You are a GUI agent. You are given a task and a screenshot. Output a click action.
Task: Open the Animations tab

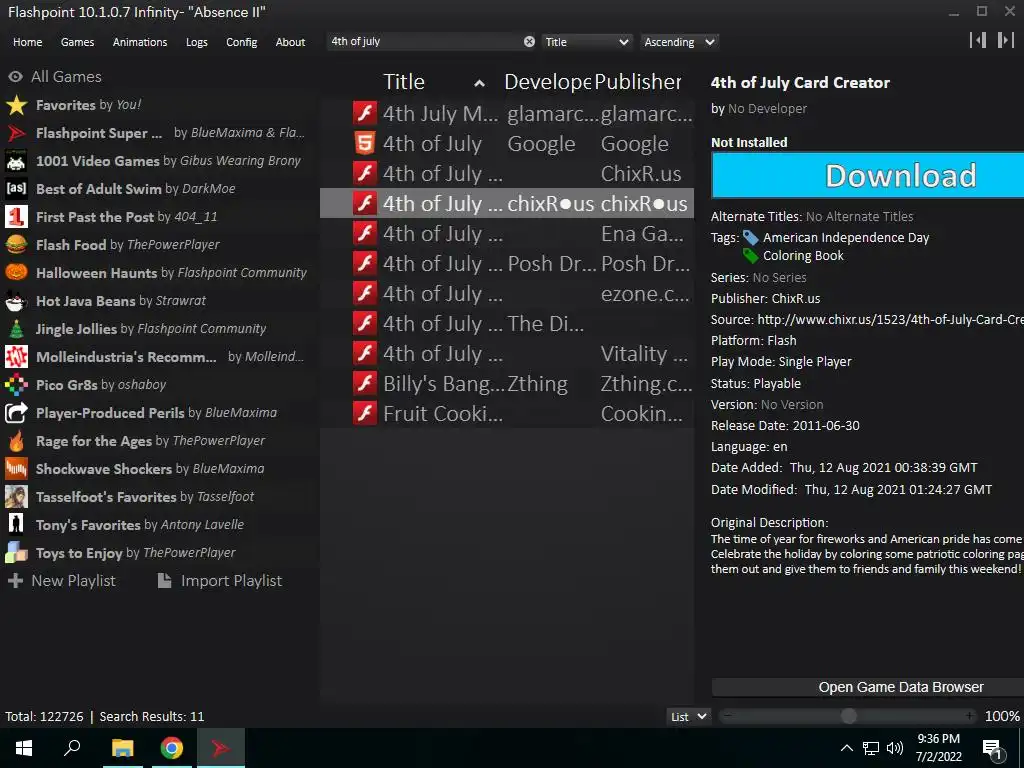tap(140, 42)
